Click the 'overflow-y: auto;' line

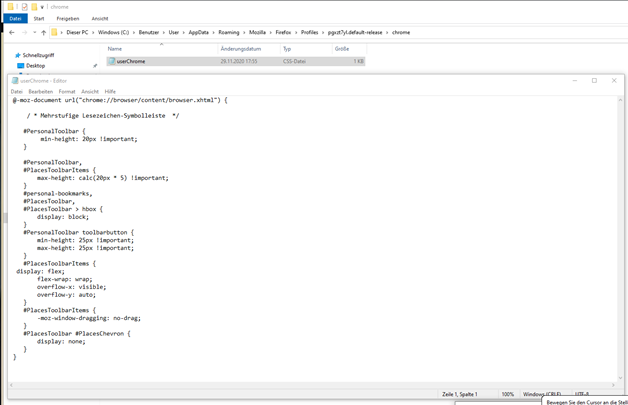[66, 295]
